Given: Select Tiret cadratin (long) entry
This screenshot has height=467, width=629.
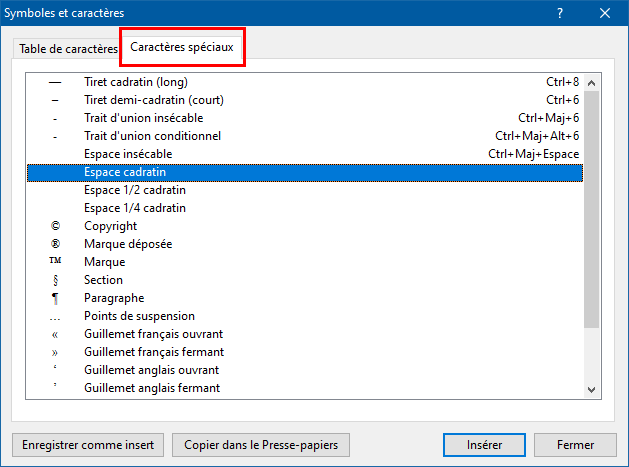Looking at the screenshot, I should click(135, 82).
